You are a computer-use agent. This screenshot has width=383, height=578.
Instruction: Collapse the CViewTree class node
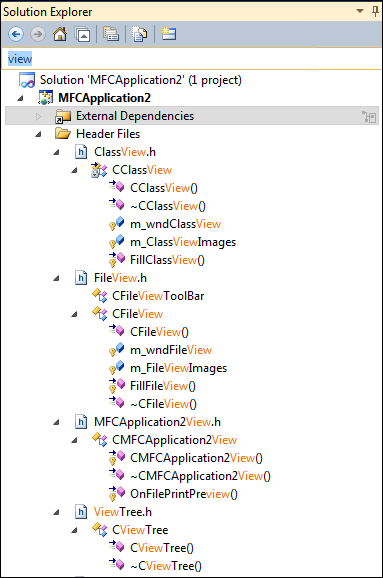(x=74, y=530)
